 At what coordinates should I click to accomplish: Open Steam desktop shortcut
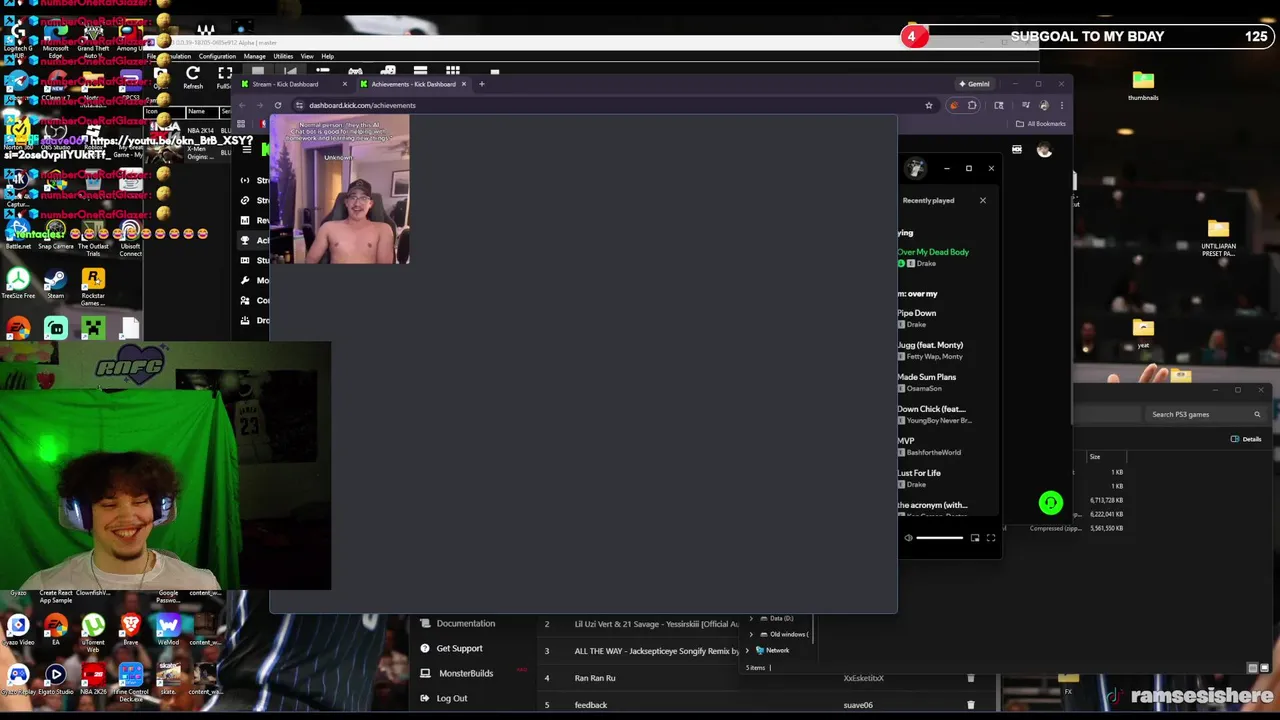55,282
